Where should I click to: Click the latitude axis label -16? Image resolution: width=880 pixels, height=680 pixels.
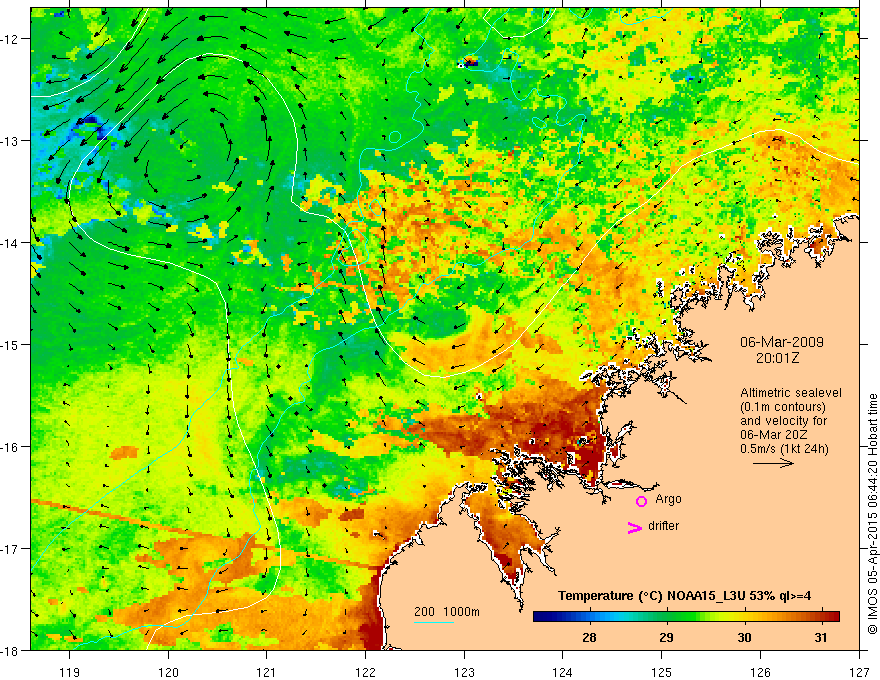tap(11, 447)
